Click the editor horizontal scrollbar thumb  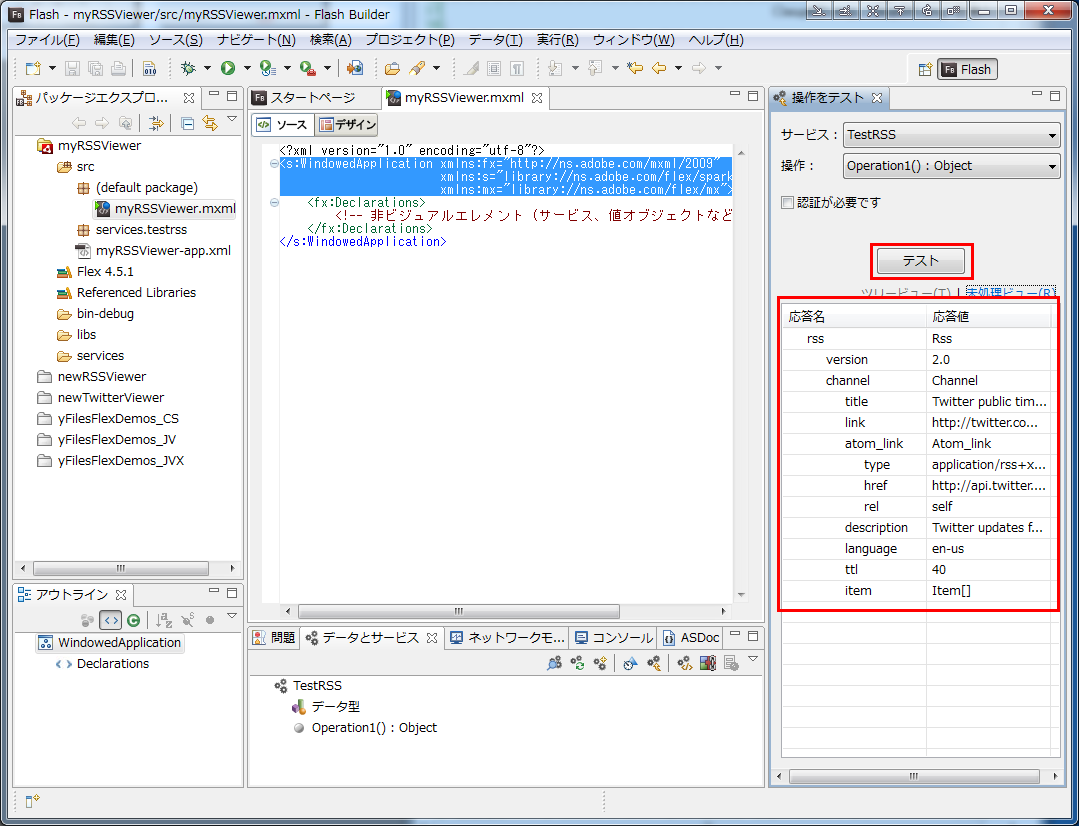(x=459, y=611)
